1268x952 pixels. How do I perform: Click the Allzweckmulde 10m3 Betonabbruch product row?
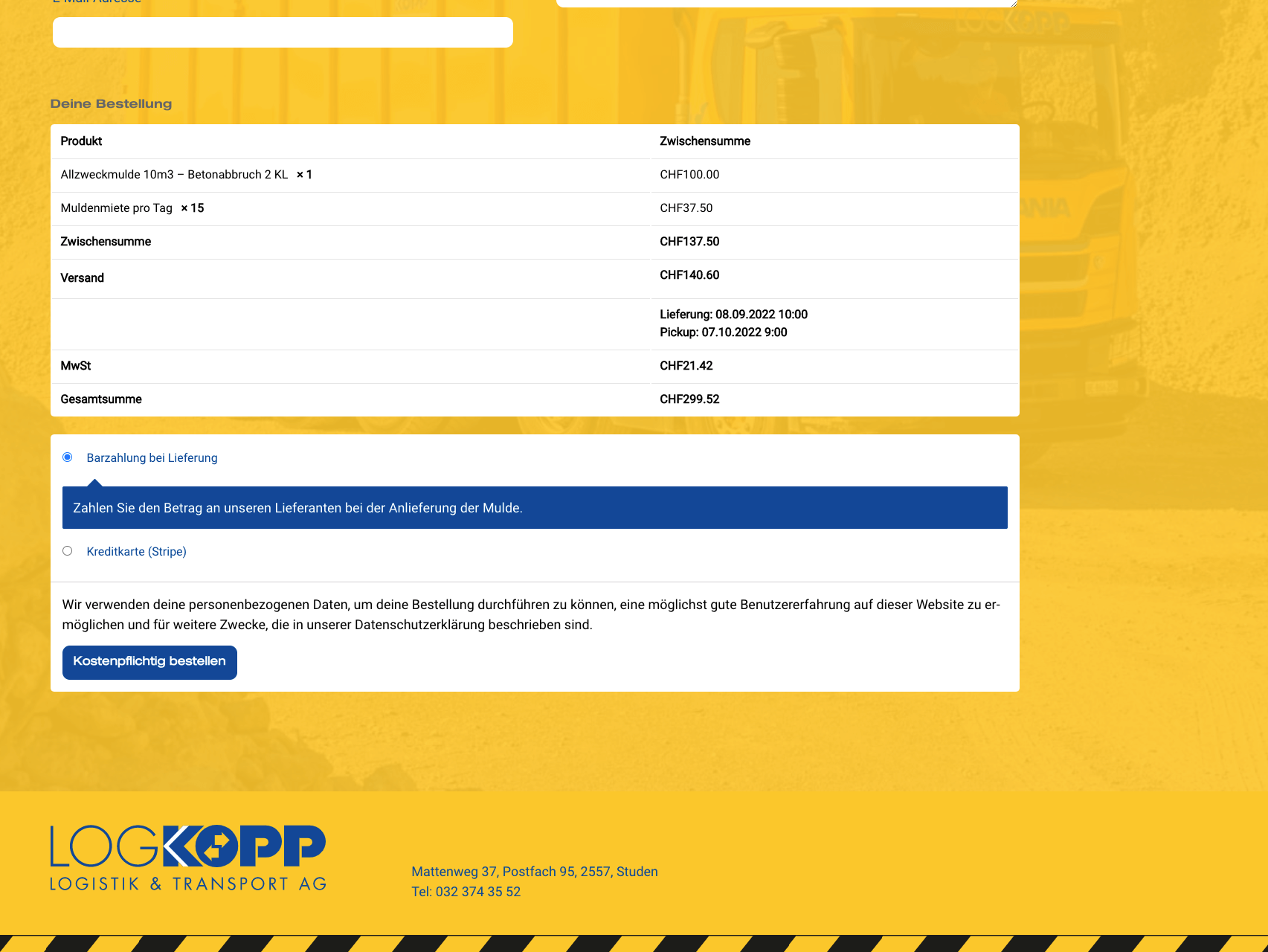[535, 175]
